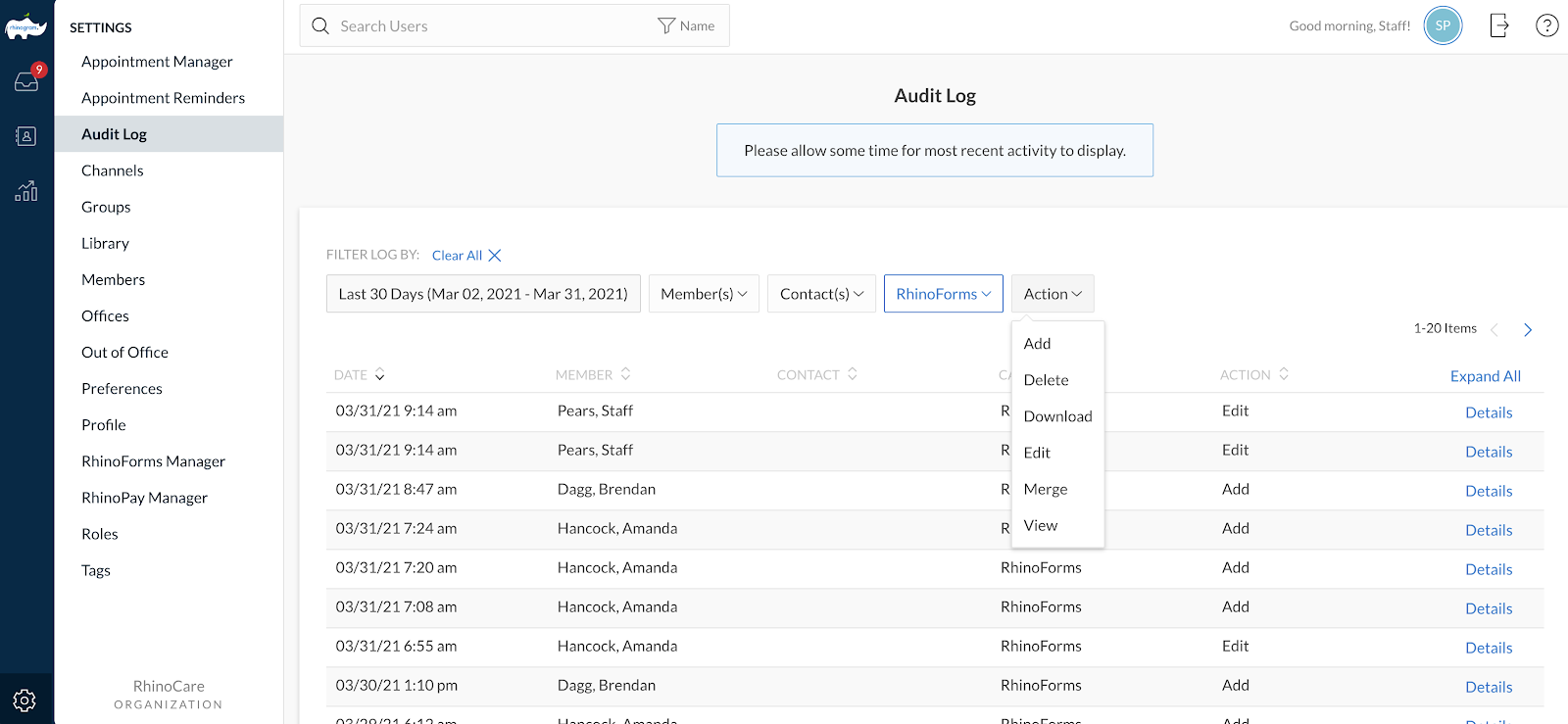Open Details for 7:24 am Hancock entry
Viewport: 1568px width, 724px height.
pos(1489,530)
